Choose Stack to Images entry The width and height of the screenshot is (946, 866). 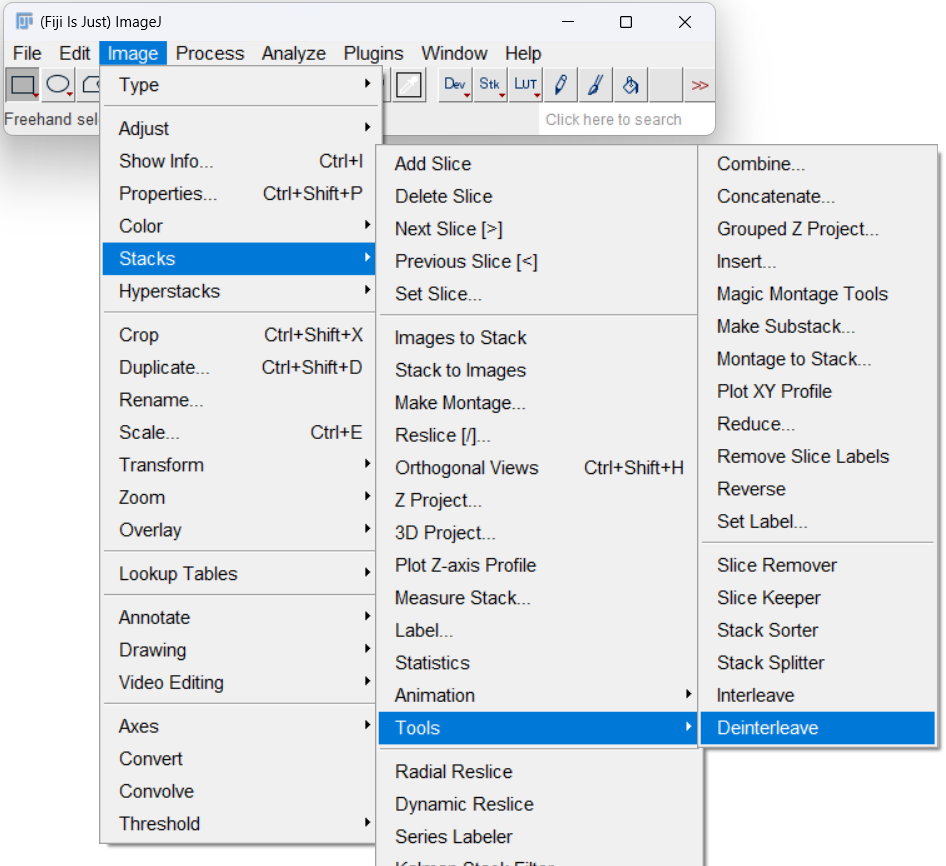point(538,370)
